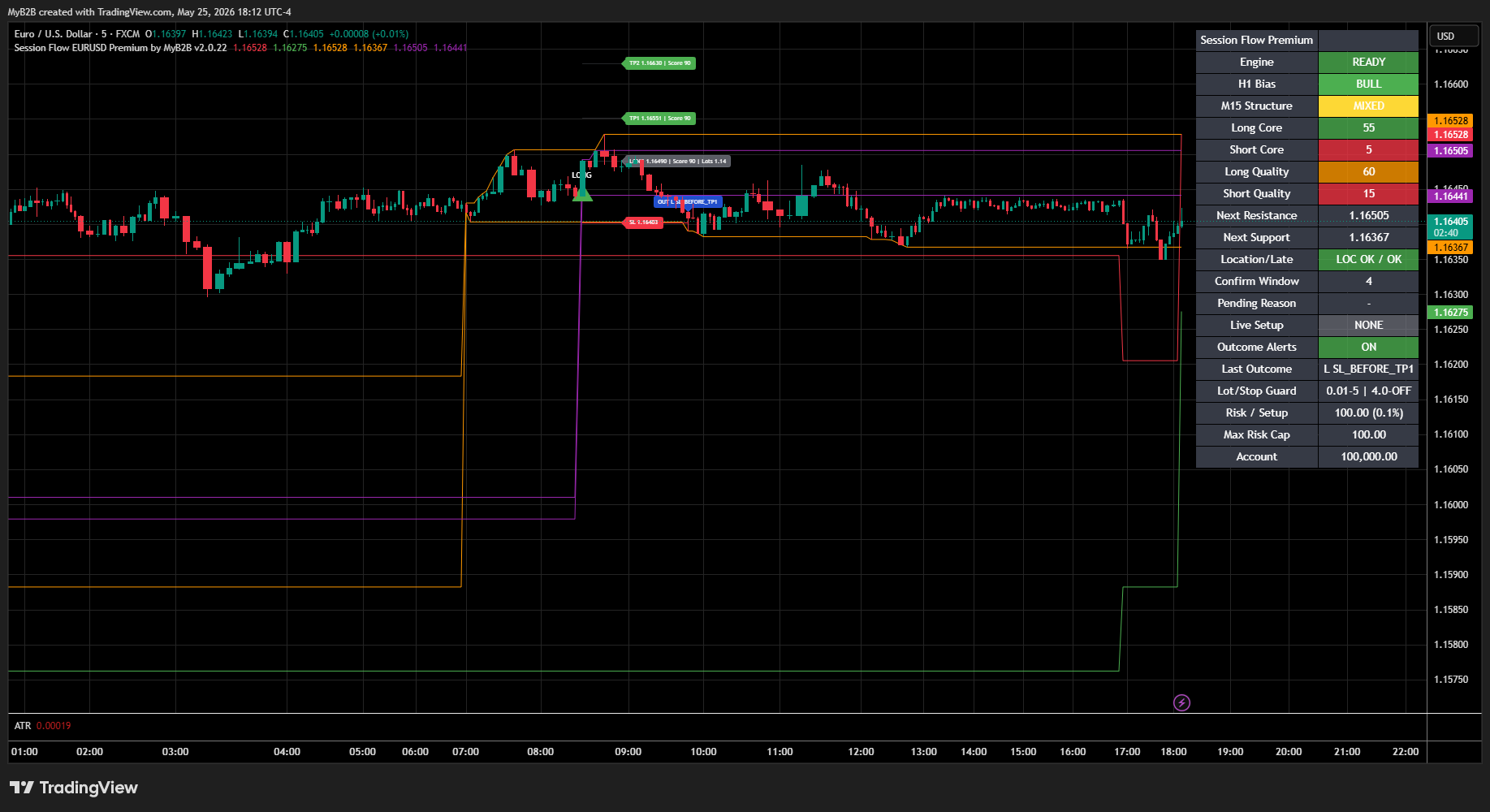Click the green ON cell for Outcome Alerts
This screenshot has width=1490, height=812.
1368,347
